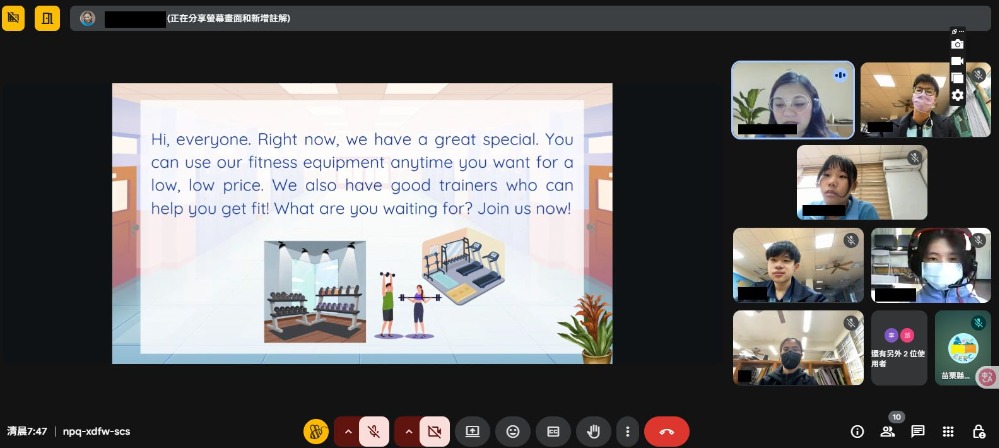Open the three-dot more options menu
The height and width of the screenshot is (448, 999).
point(627,431)
